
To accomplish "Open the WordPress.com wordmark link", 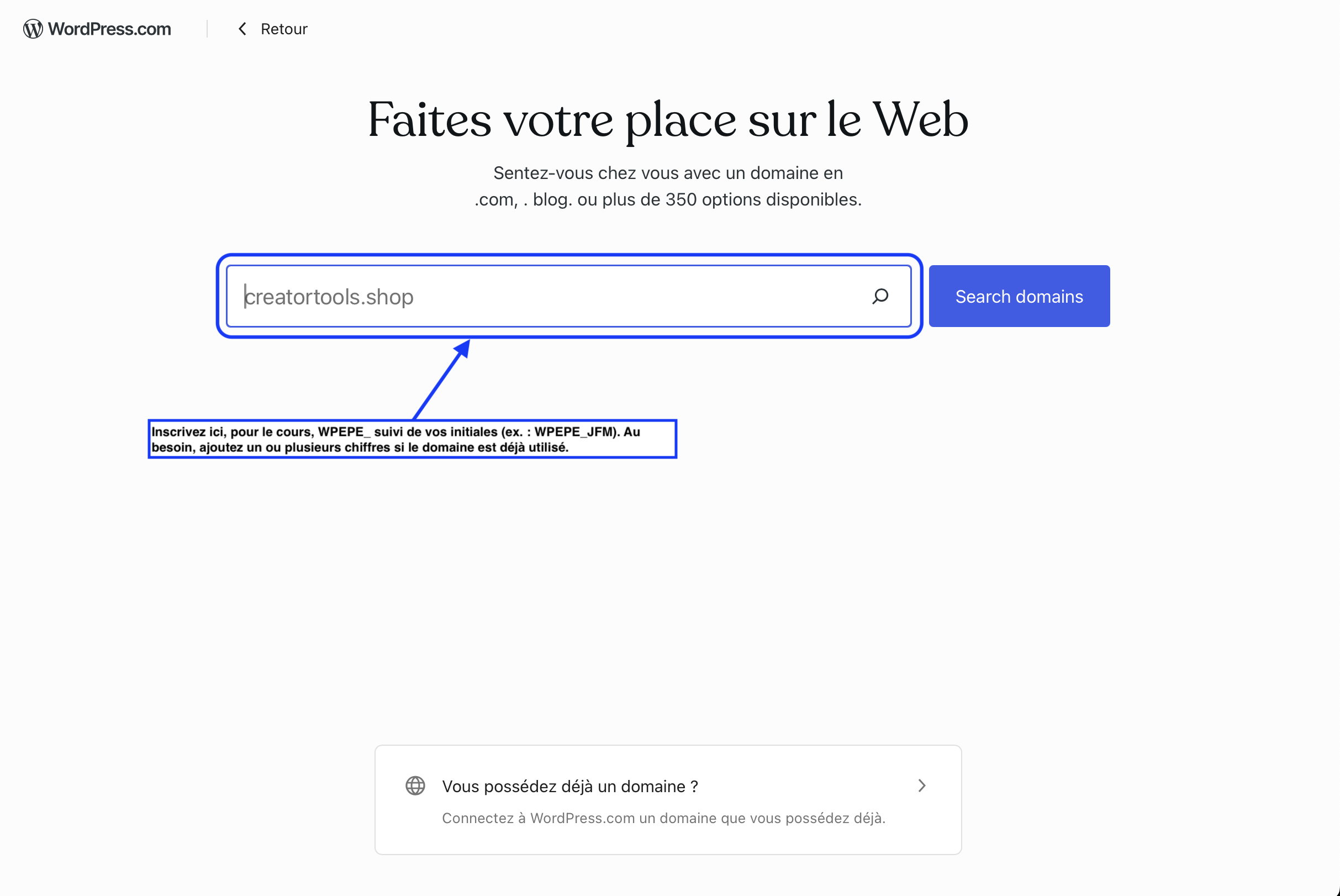I will tap(109, 29).
